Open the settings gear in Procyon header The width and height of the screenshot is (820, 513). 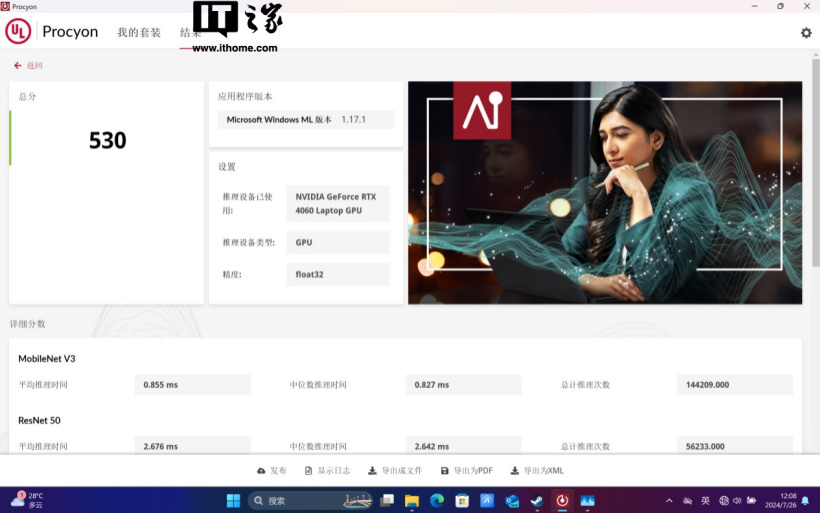click(806, 33)
